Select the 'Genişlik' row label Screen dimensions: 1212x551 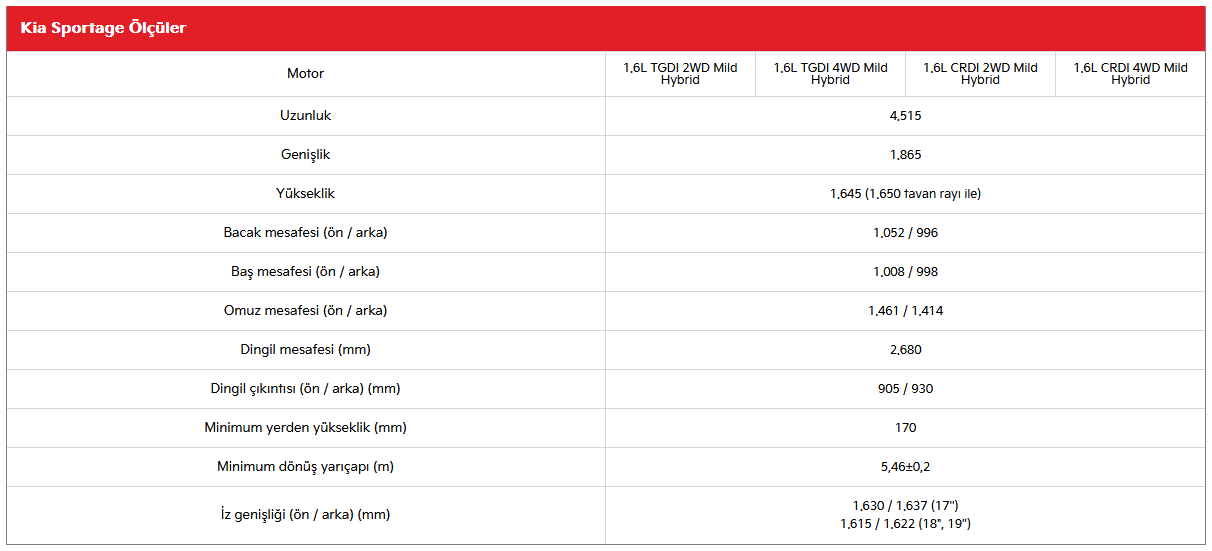tap(305, 155)
